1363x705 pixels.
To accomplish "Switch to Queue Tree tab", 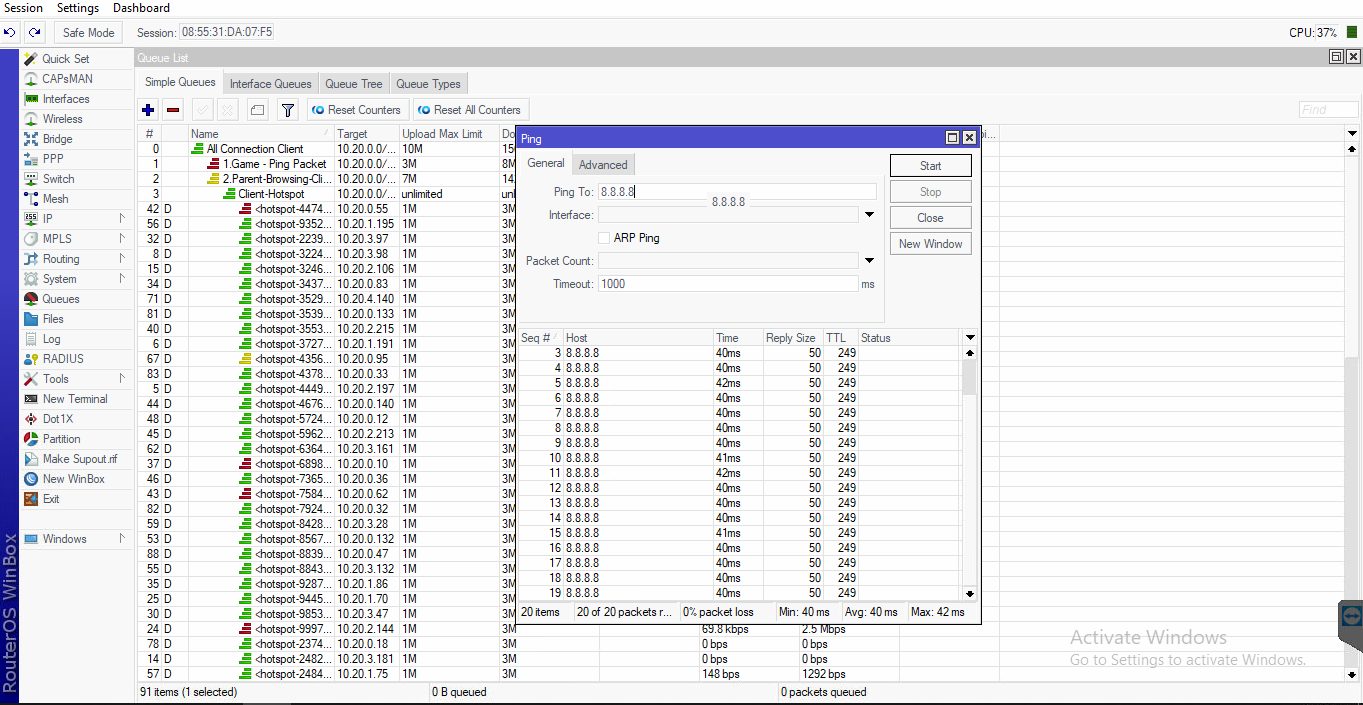I will coord(354,84).
